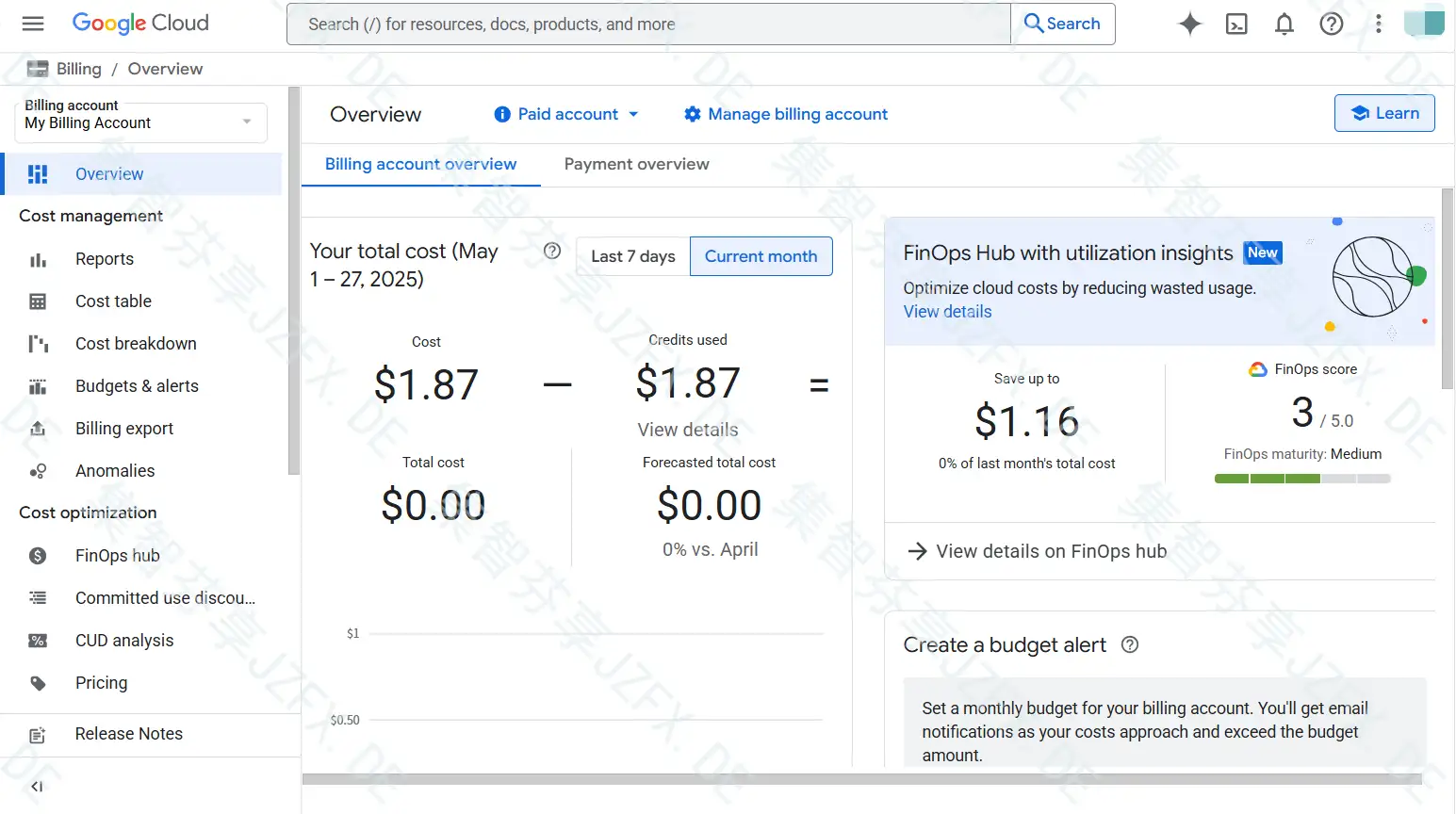The height and width of the screenshot is (814, 1456).
Task: Click the Billing card icon in breadcrumb
Action: [38, 69]
